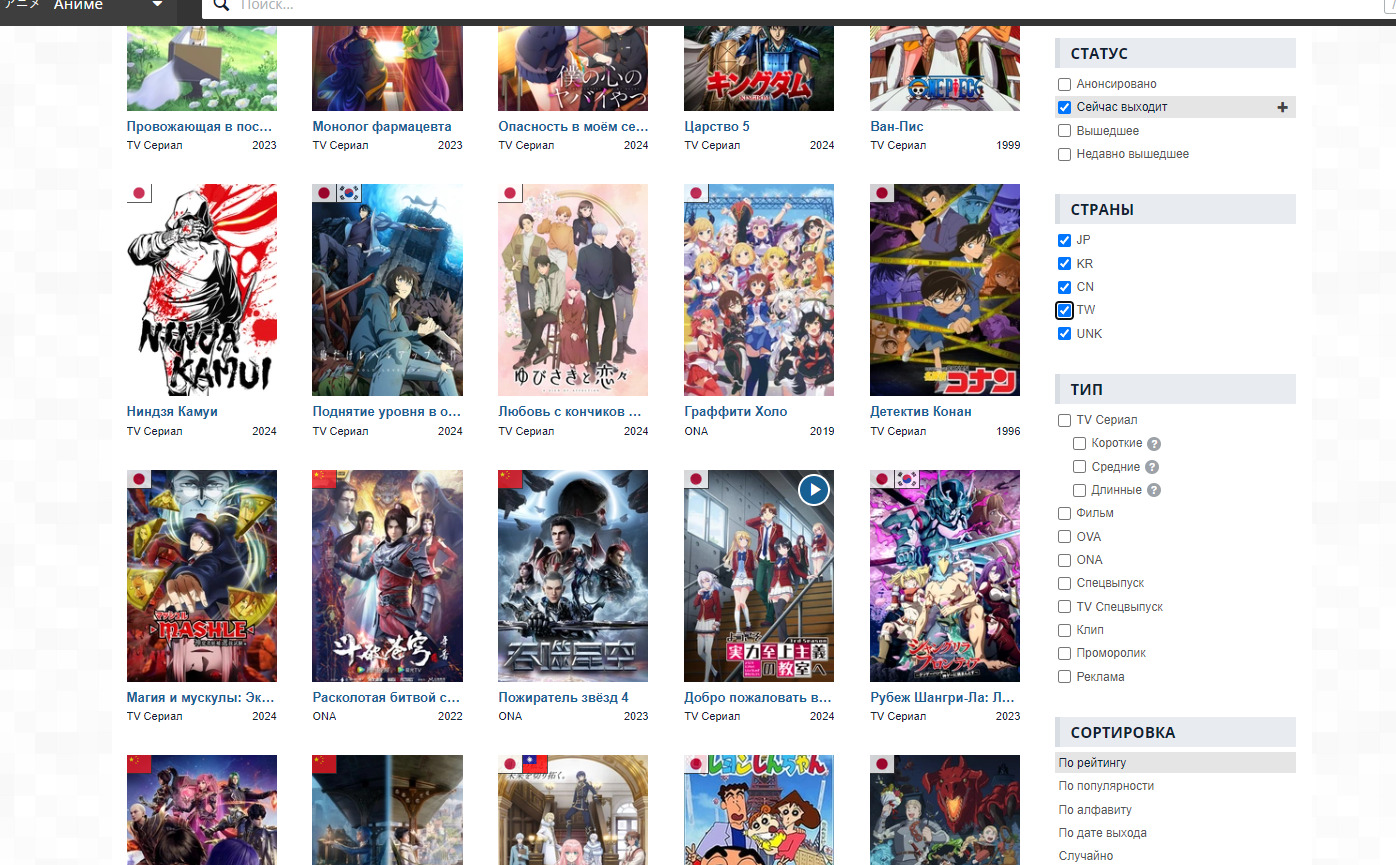The width and height of the screenshot is (1396, 865).
Task: Click the help icon next to Короткие
Action: (x=1154, y=444)
